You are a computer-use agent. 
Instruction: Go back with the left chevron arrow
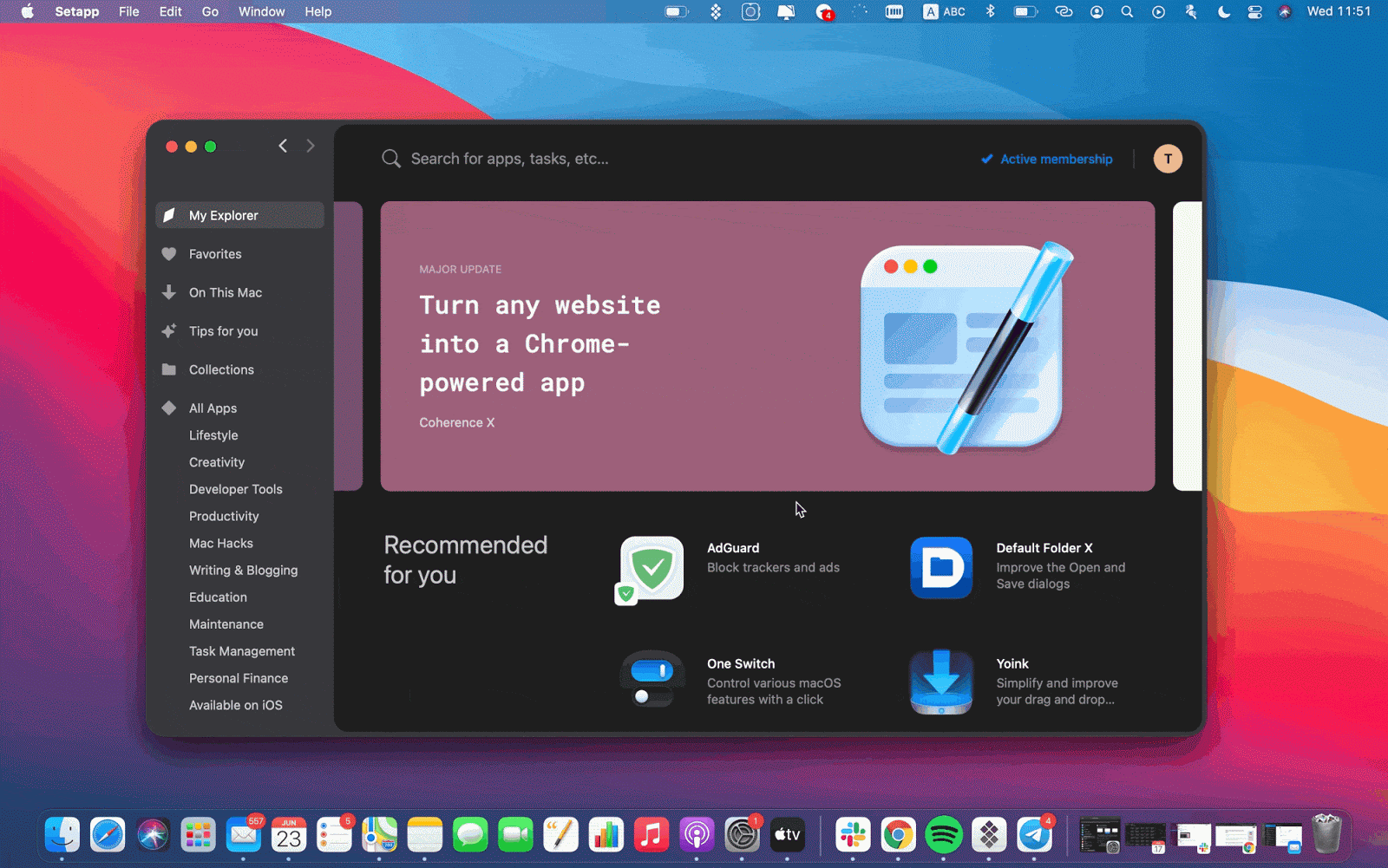tap(283, 146)
